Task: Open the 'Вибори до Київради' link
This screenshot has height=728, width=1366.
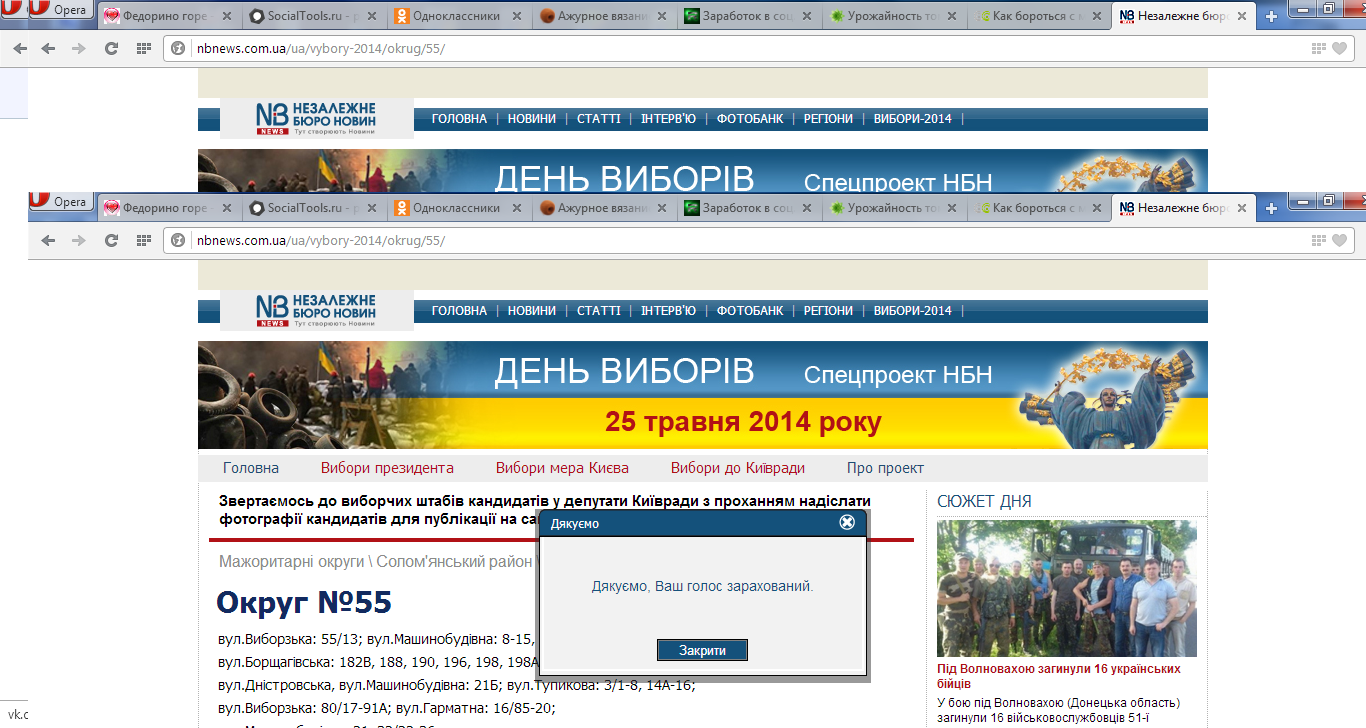Action: [738, 468]
